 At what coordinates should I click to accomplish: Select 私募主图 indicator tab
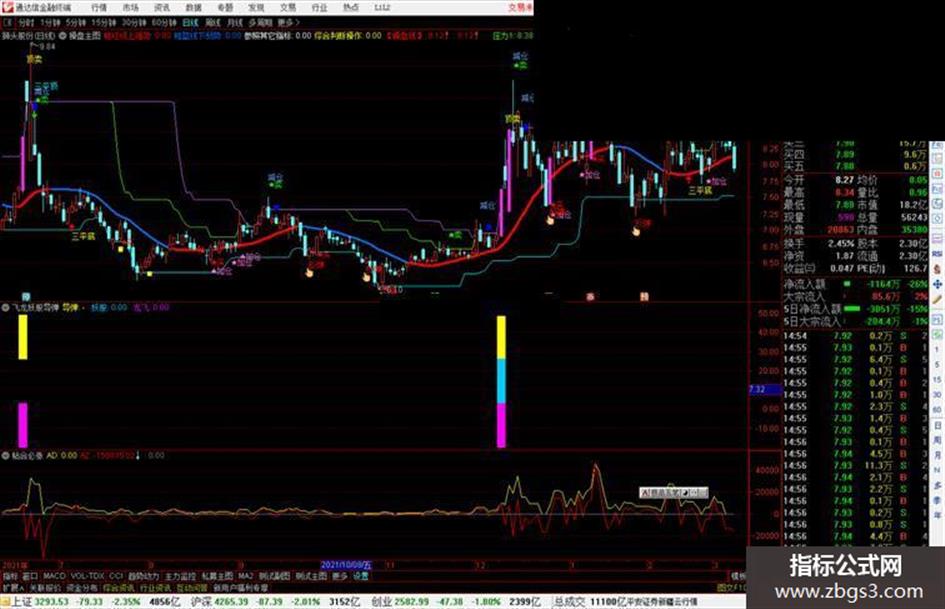click(217, 576)
